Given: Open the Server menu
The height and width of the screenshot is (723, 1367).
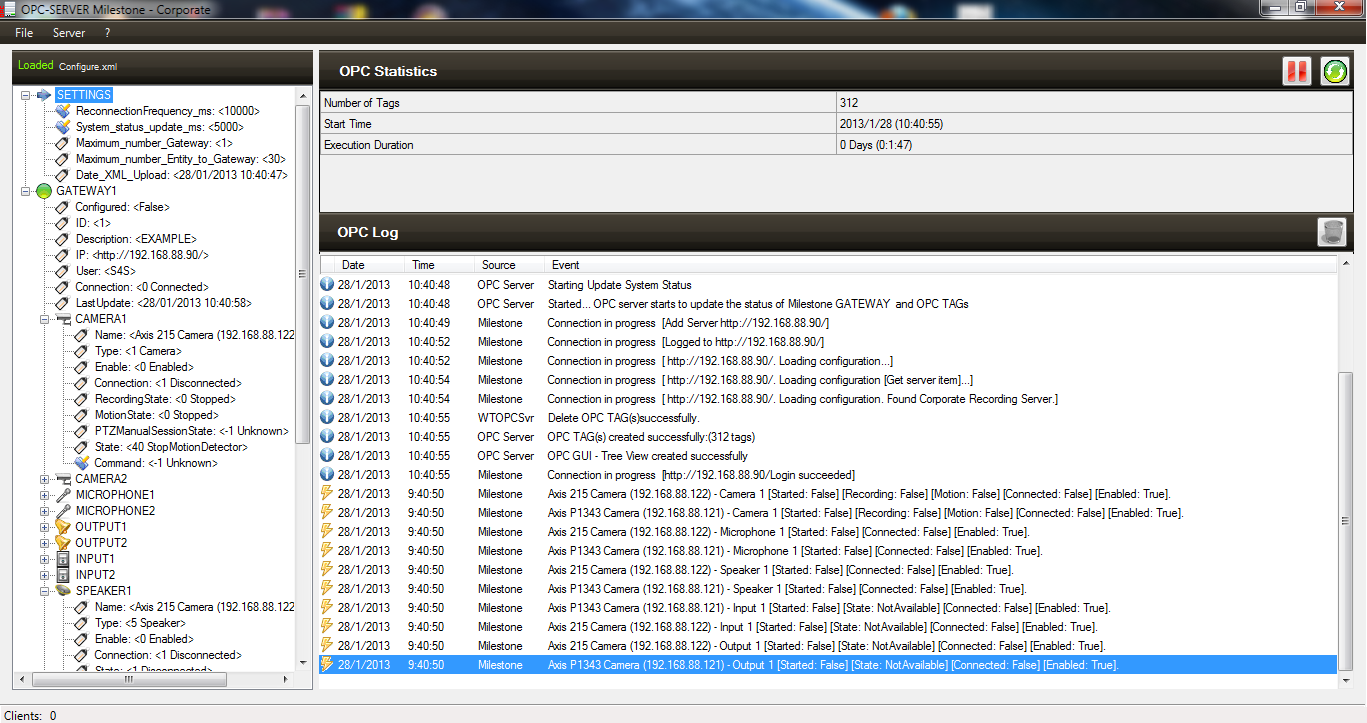Looking at the screenshot, I should pyautogui.click(x=69, y=33).
